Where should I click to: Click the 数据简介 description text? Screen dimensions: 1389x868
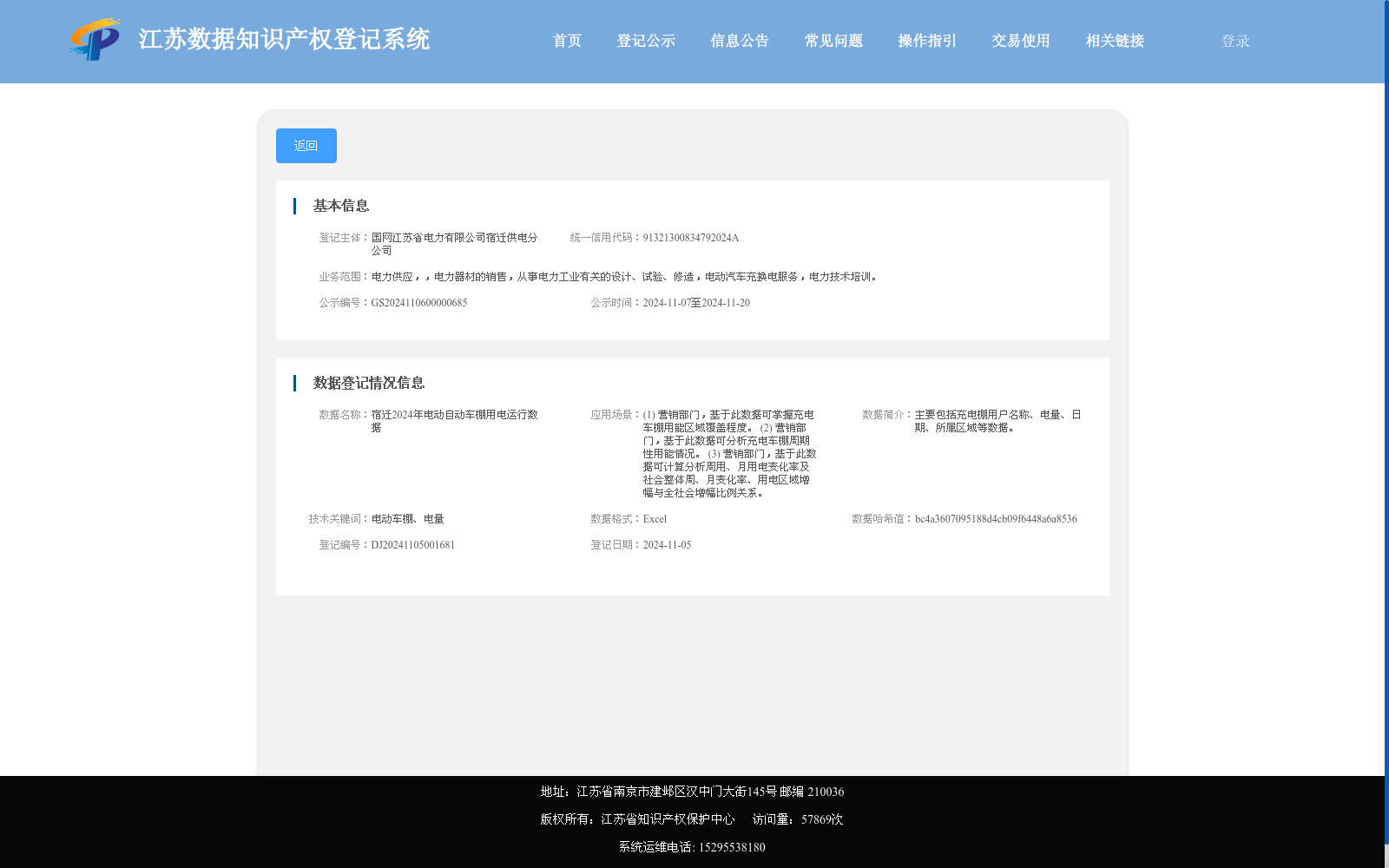(997, 421)
